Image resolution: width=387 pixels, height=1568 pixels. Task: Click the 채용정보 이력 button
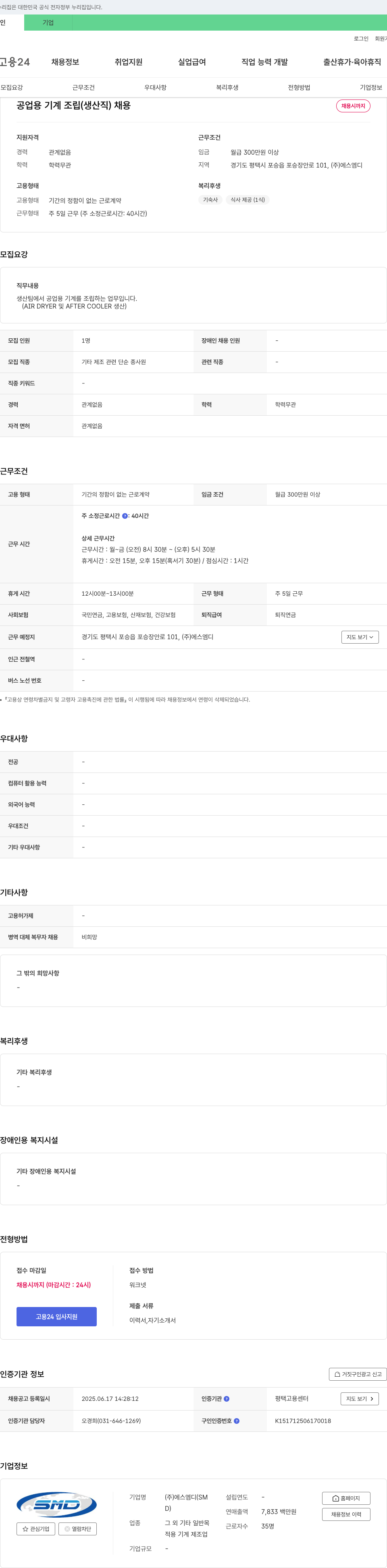point(346,1514)
